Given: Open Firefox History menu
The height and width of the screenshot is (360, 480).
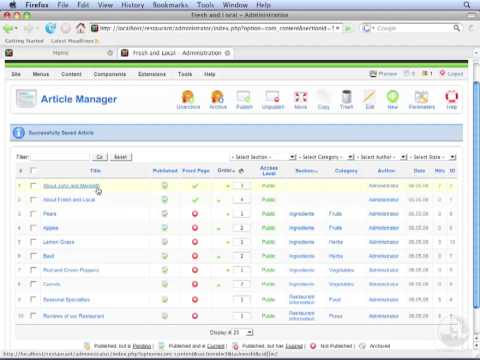Looking at the screenshot, I should (132, 5).
